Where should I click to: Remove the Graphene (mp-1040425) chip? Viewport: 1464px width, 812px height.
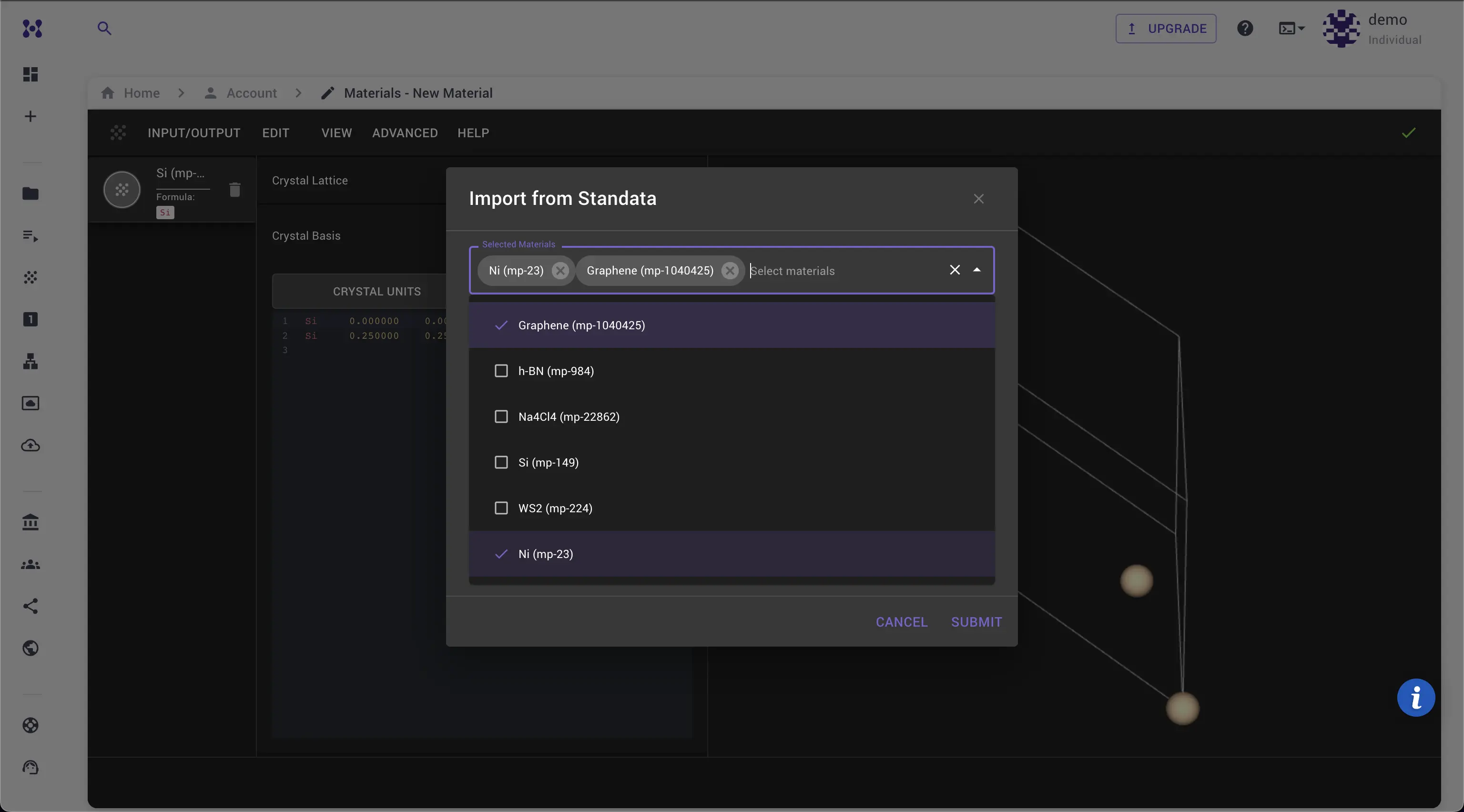tap(730, 271)
